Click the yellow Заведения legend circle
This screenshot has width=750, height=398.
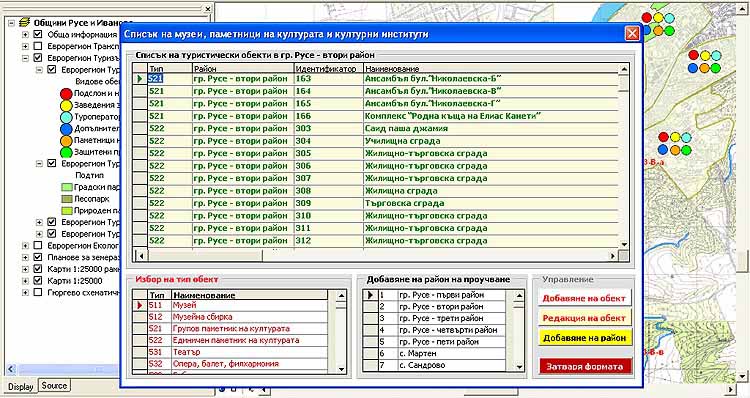click(66, 105)
